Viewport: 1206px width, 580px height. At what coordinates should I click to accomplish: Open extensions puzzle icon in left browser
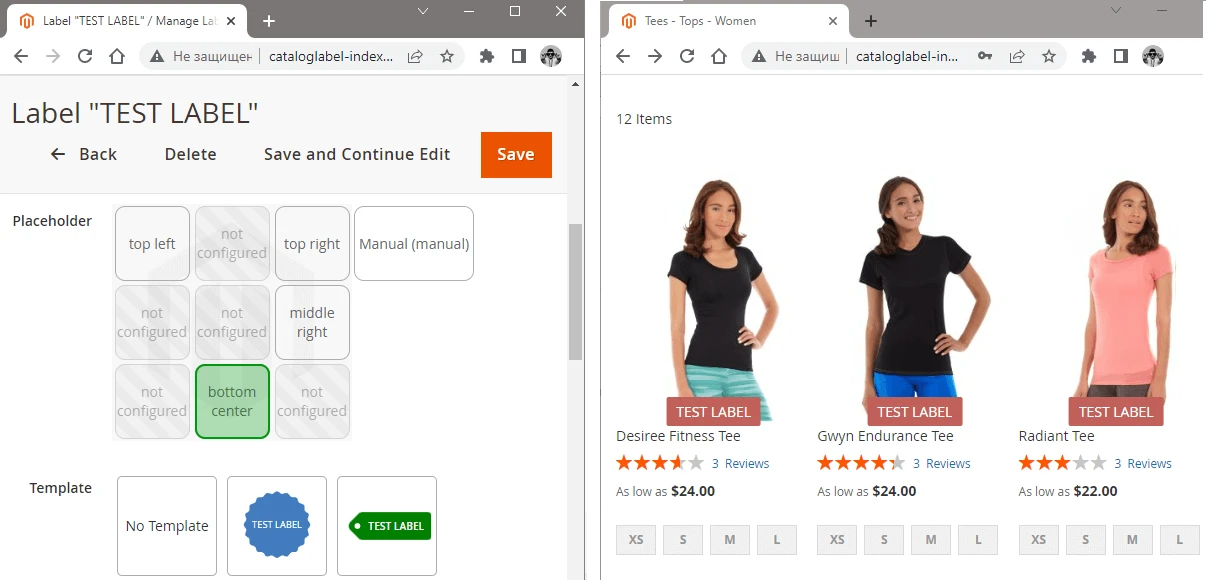tap(487, 57)
